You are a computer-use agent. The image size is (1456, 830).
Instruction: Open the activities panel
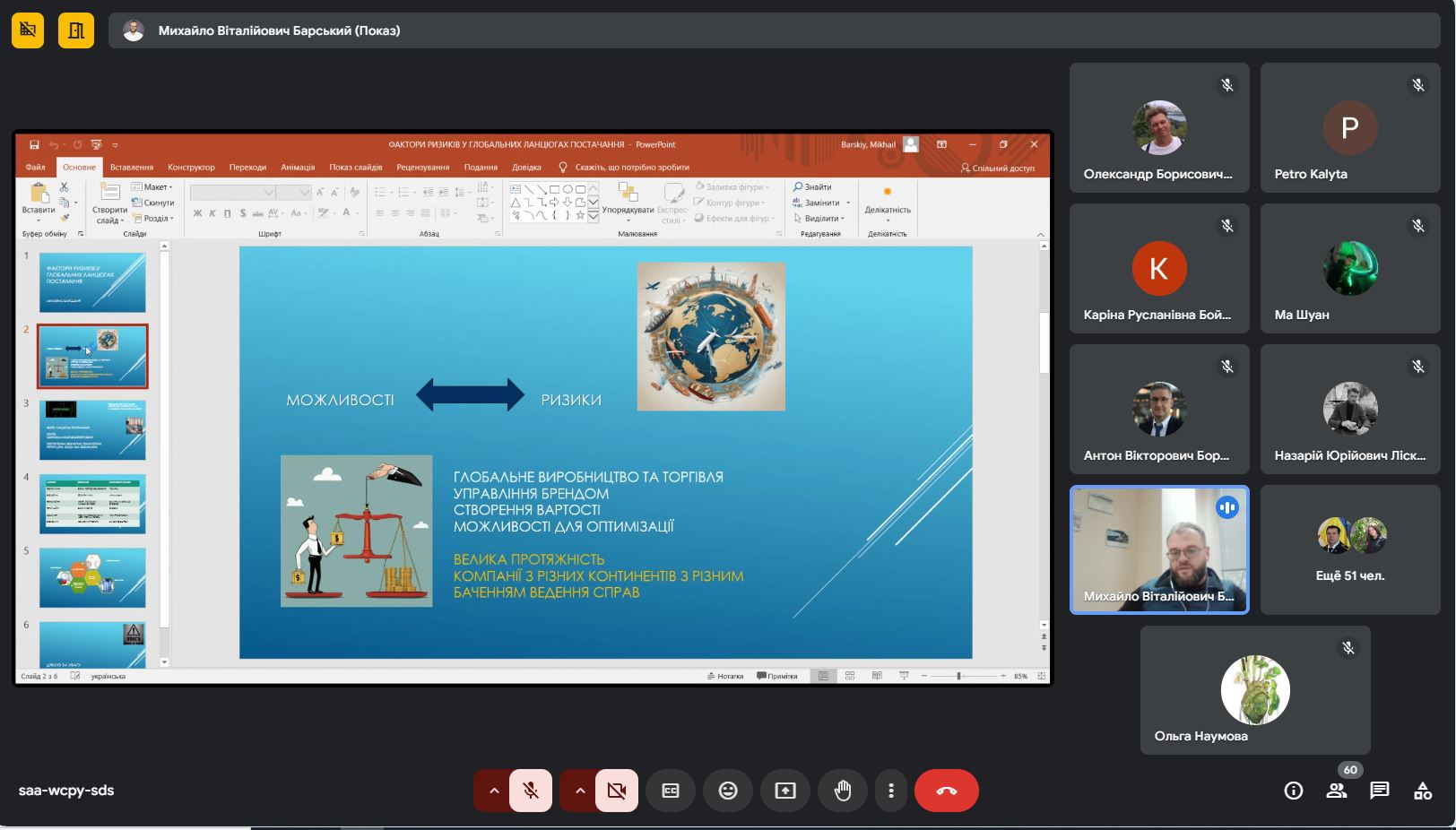pyautogui.click(x=1422, y=791)
